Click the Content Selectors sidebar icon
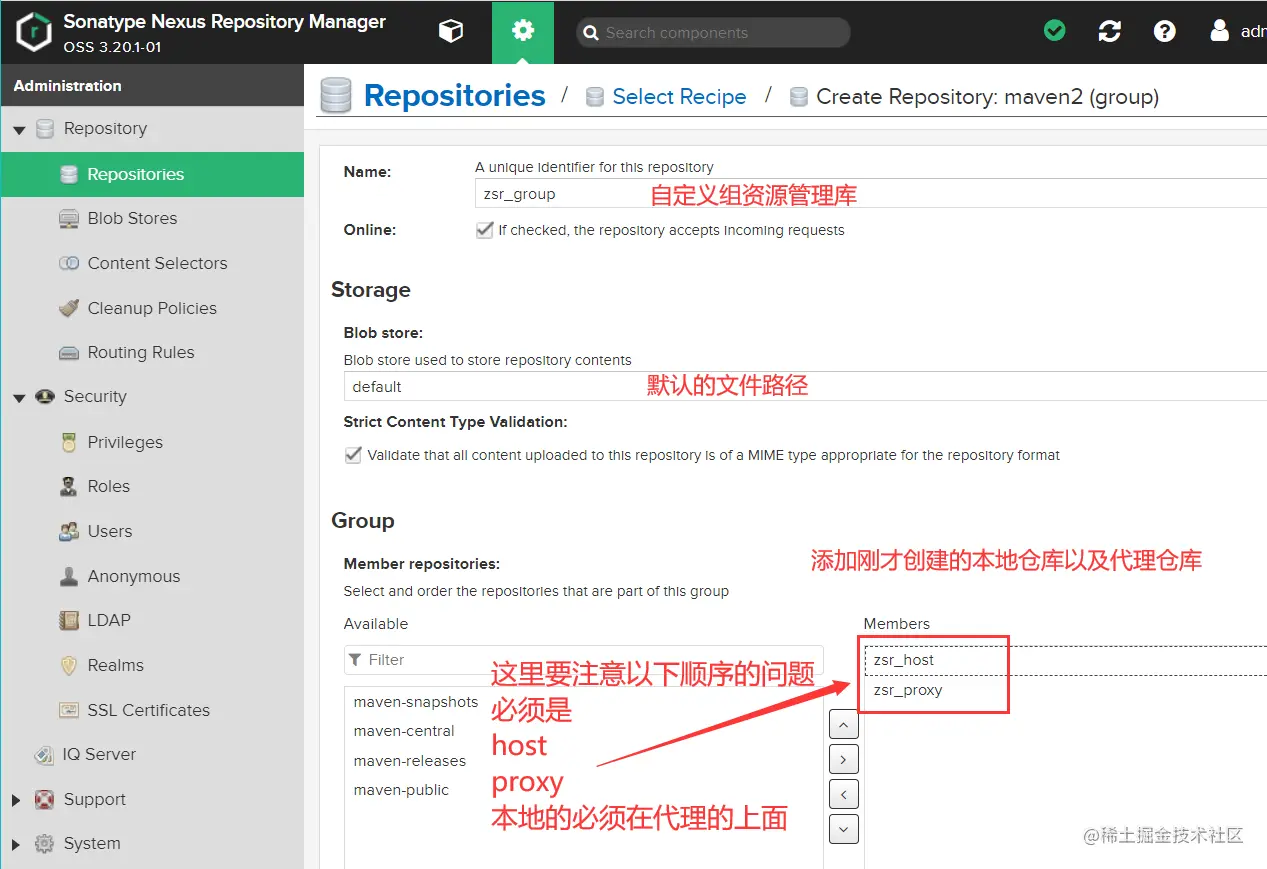 coord(69,263)
